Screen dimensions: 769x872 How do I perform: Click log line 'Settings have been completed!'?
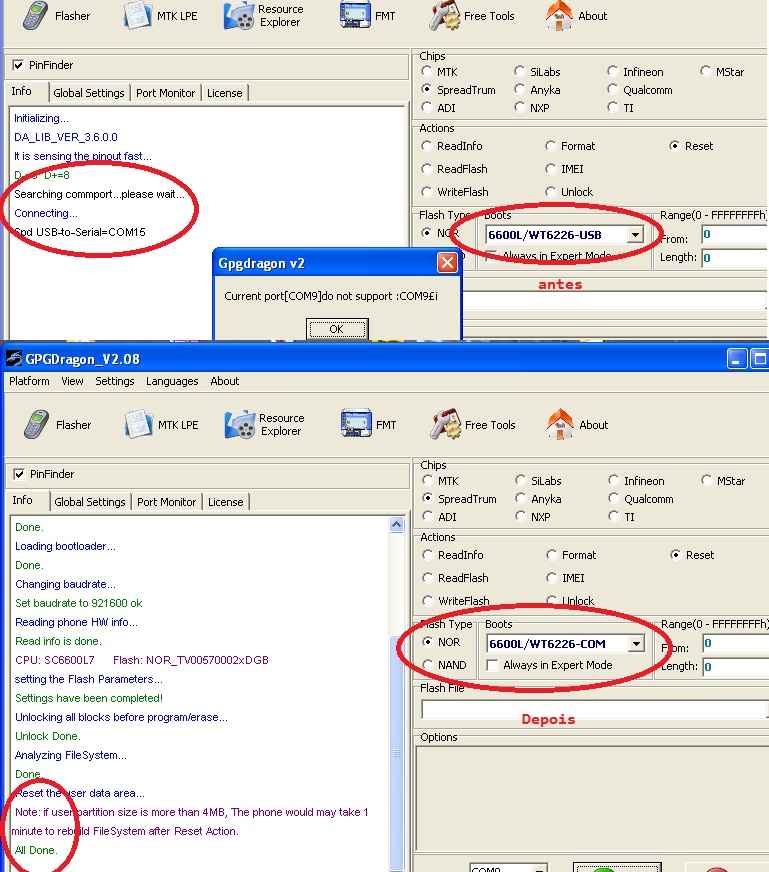pos(89,698)
